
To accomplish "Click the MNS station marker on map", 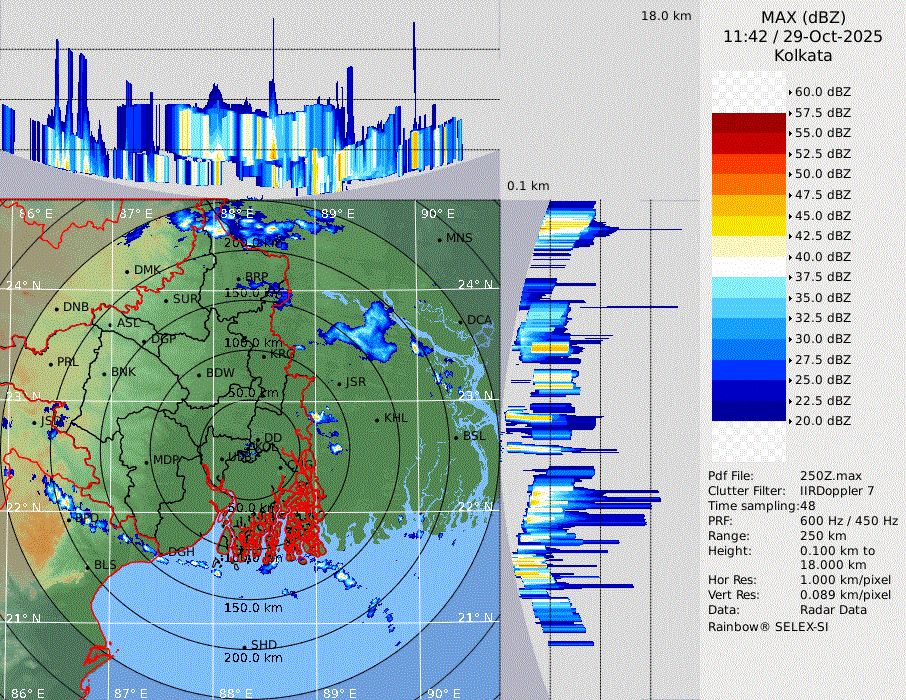I will click(x=440, y=239).
